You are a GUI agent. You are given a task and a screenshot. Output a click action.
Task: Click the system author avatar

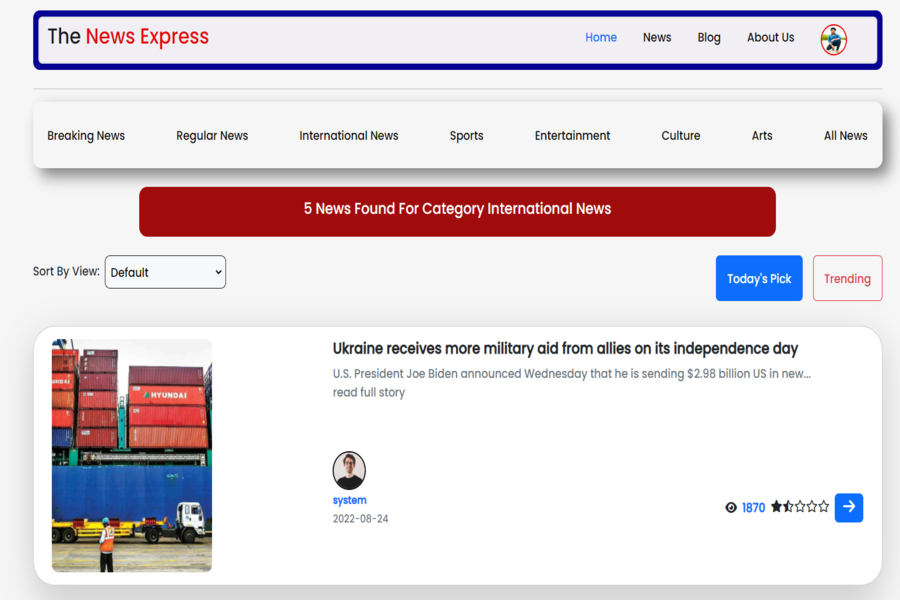tap(349, 471)
